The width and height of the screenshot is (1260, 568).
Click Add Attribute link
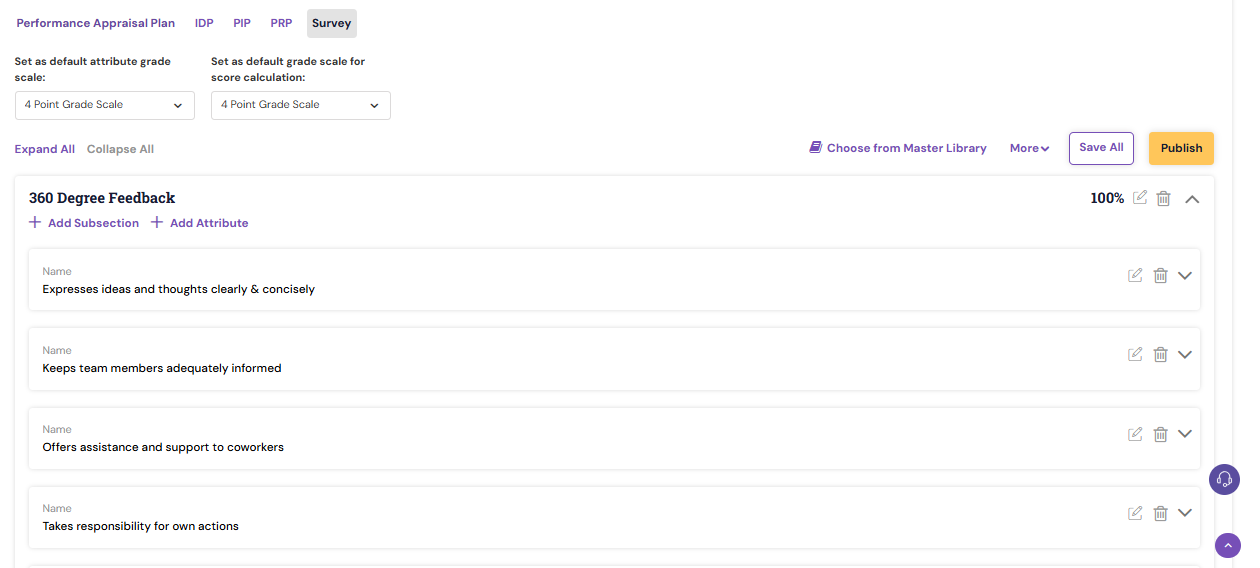200,223
